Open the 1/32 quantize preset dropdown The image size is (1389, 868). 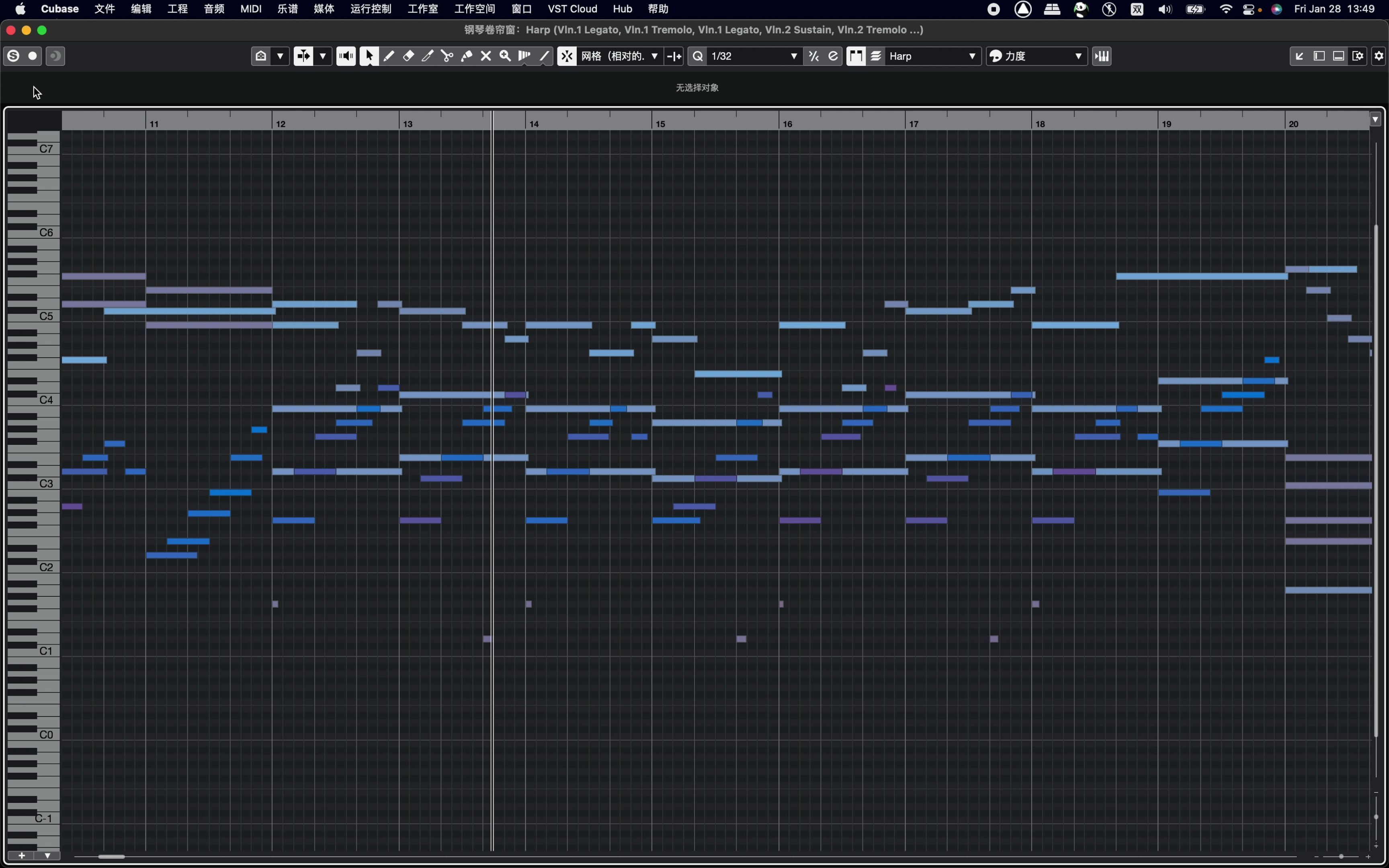click(754, 56)
